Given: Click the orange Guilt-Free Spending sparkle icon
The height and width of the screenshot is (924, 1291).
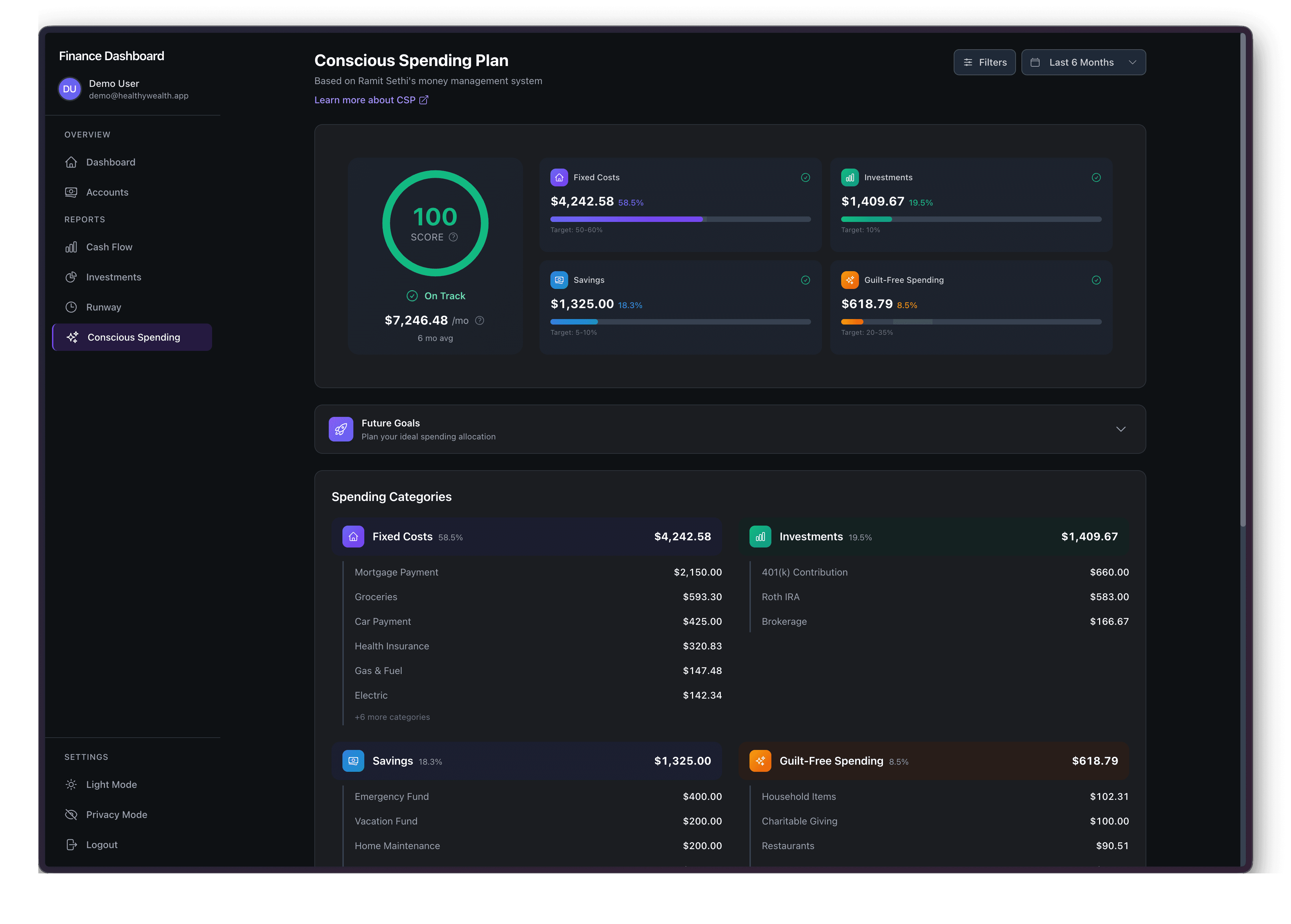Looking at the screenshot, I should [849, 280].
